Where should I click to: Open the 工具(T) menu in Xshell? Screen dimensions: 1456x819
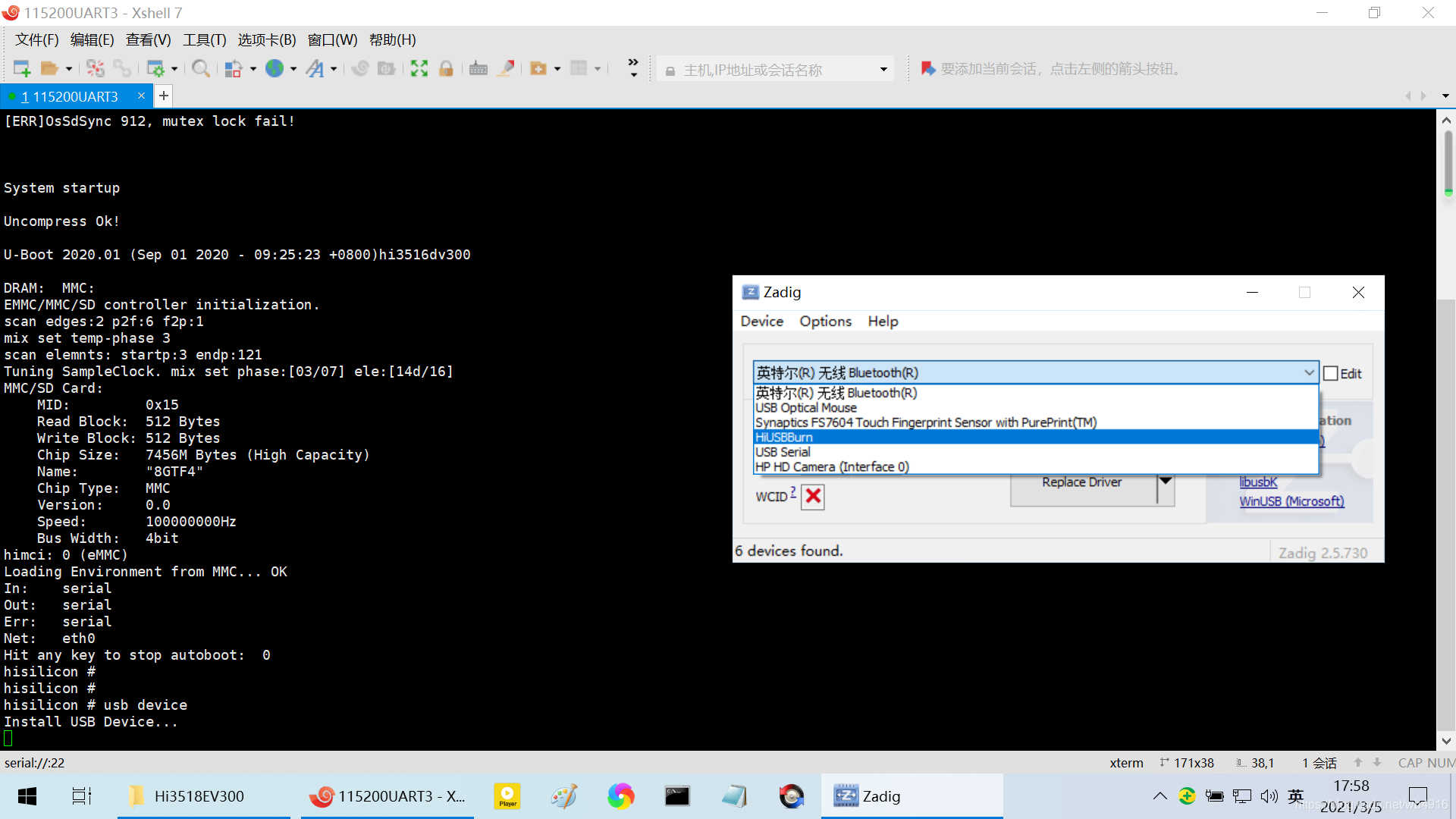pos(204,40)
